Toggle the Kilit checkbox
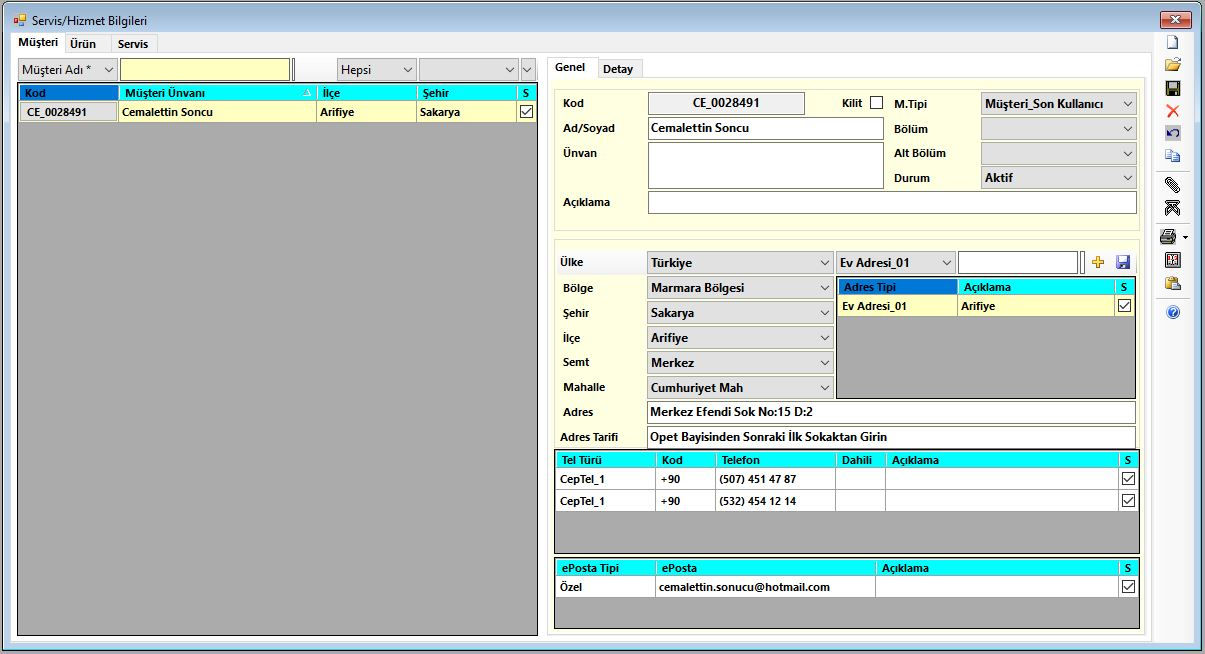1205x654 pixels. [876, 103]
